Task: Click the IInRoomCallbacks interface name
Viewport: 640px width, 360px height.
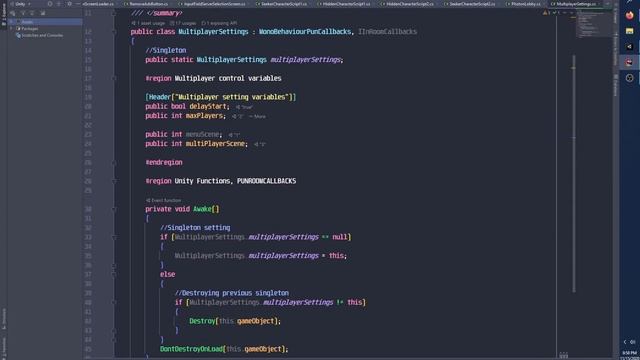Action: point(387,31)
